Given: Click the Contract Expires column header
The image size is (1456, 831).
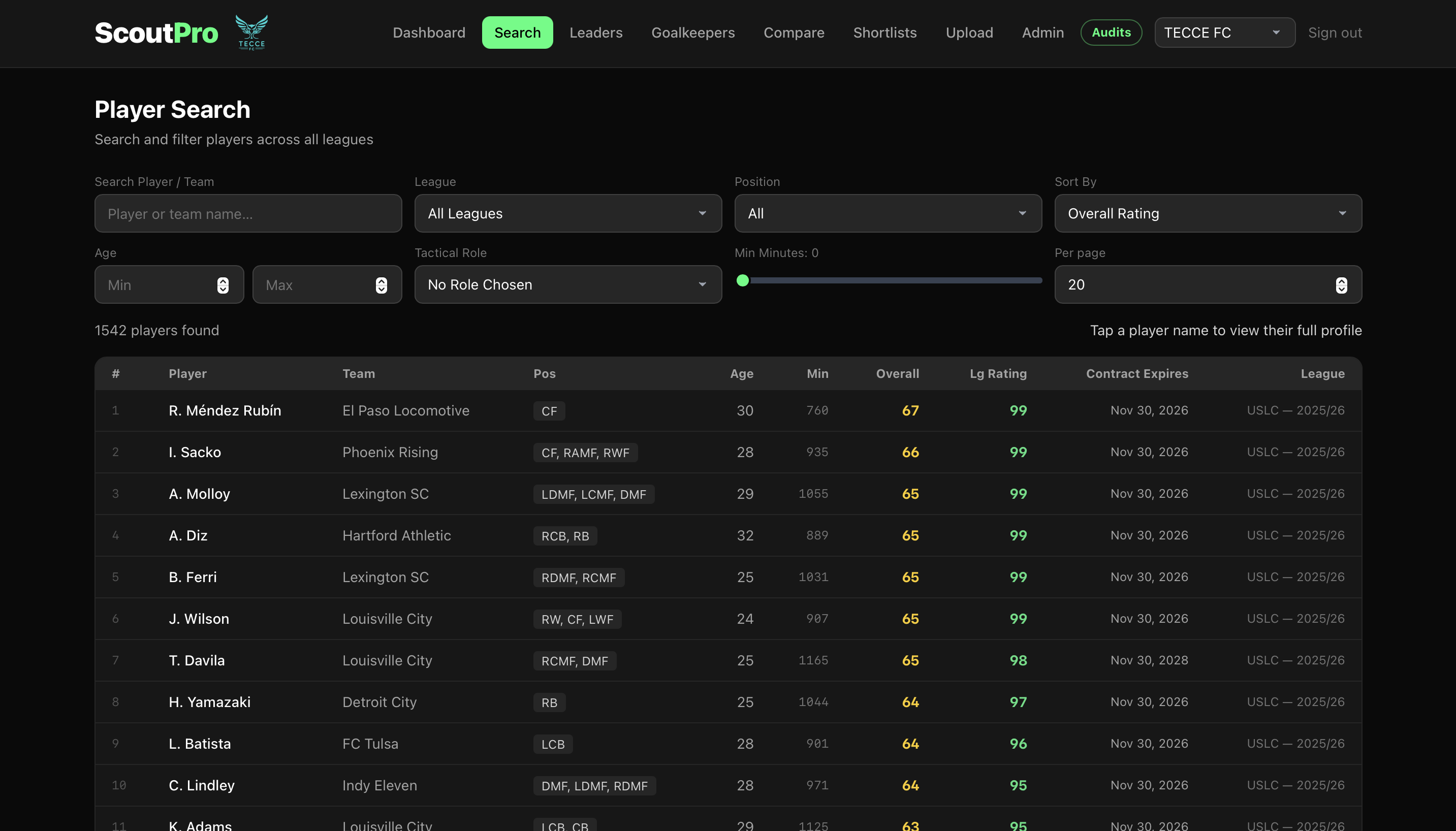Looking at the screenshot, I should [x=1137, y=373].
